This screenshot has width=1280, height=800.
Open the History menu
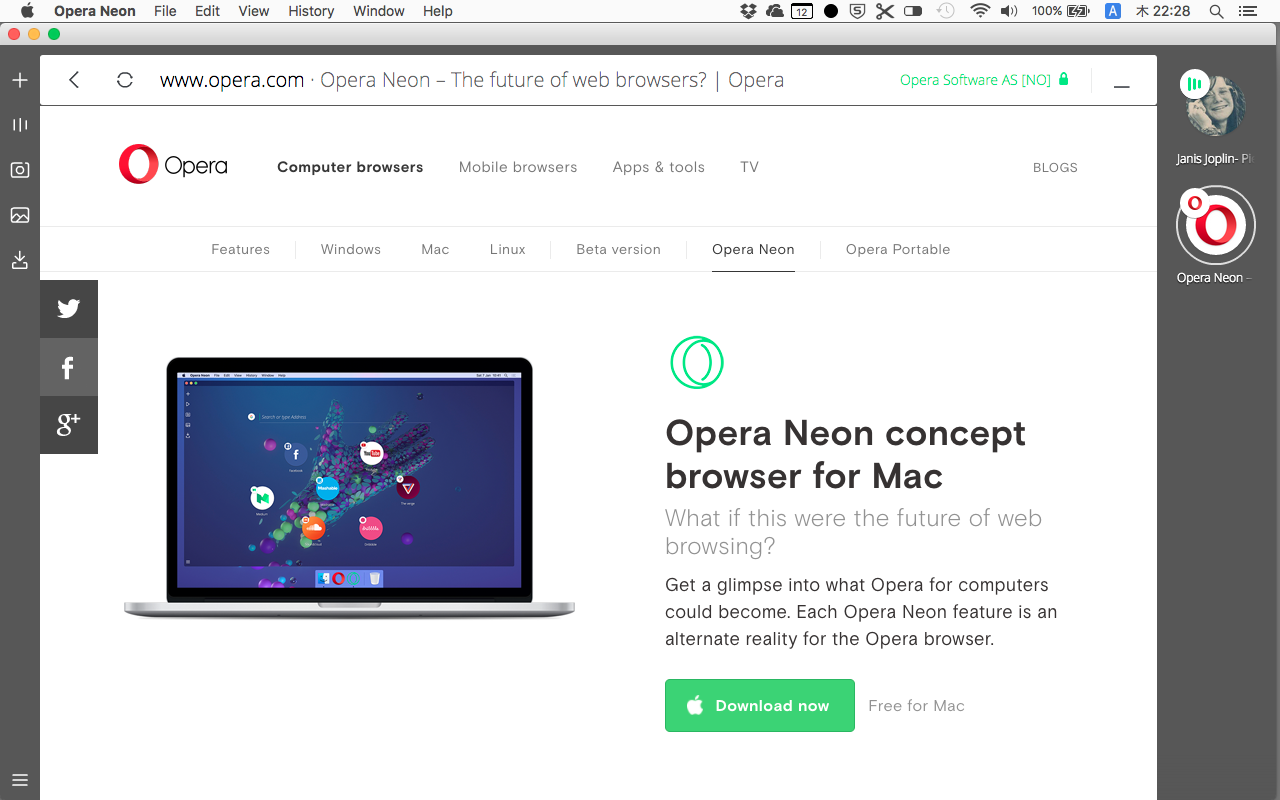[x=311, y=11]
